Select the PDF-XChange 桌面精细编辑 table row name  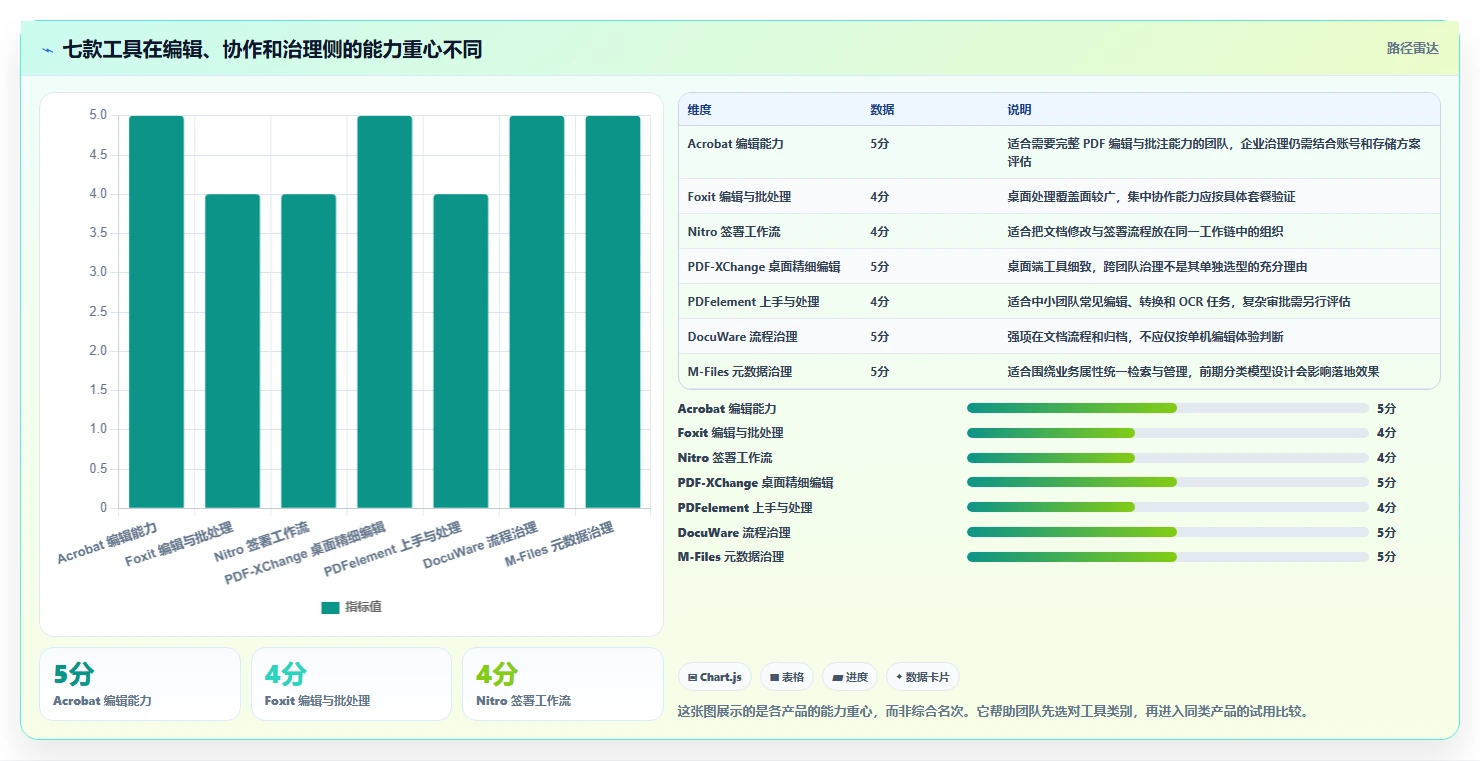pyautogui.click(x=764, y=267)
